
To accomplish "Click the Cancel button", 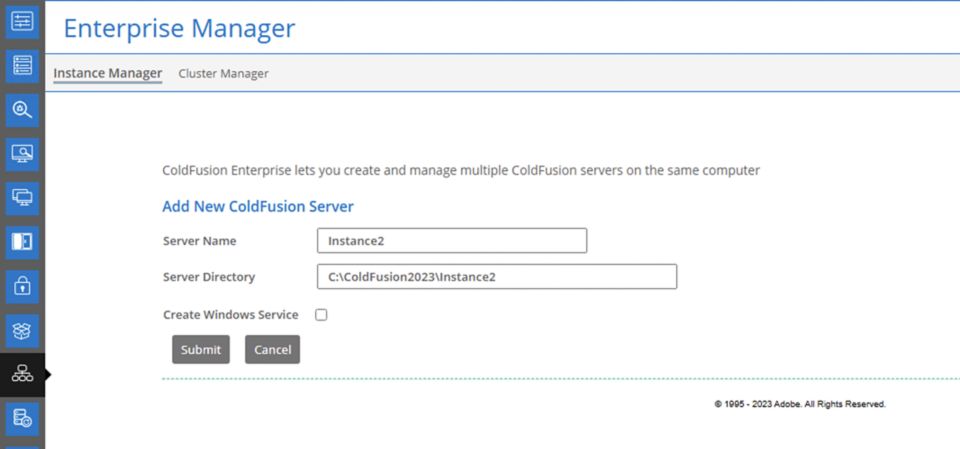I will tap(272, 349).
